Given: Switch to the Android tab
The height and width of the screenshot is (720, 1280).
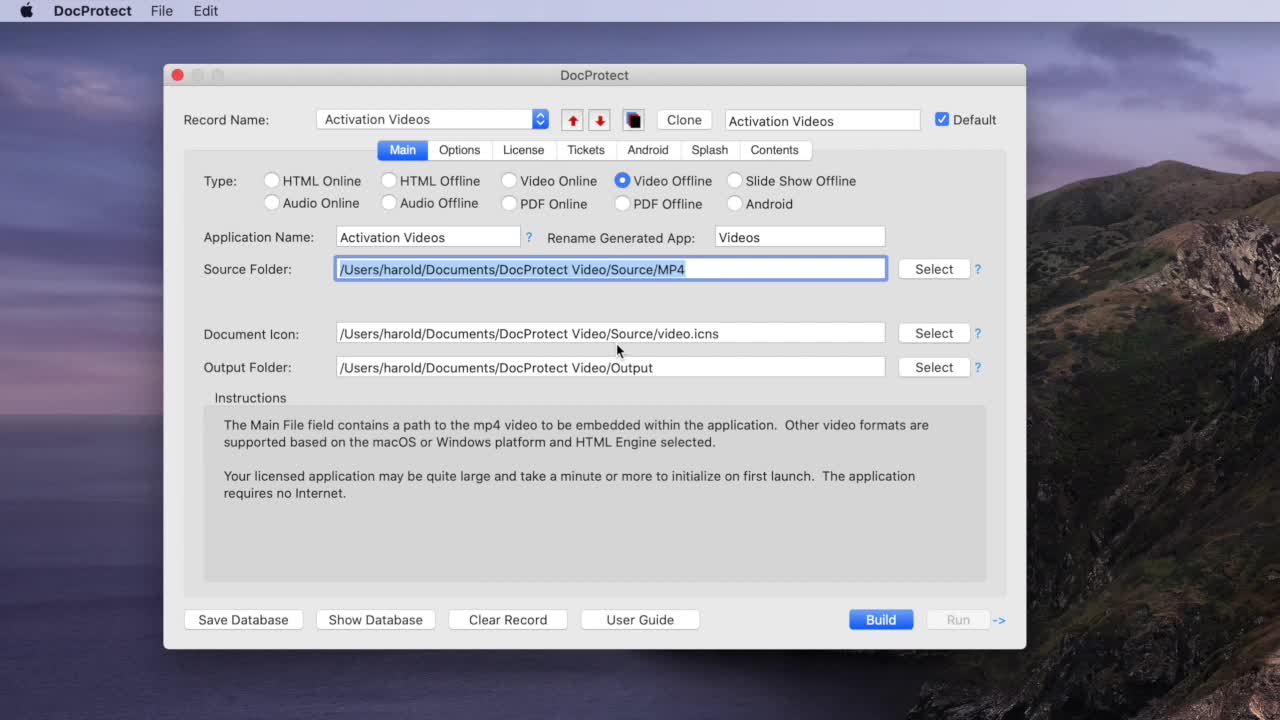Looking at the screenshot, I should tap(648, 150).
